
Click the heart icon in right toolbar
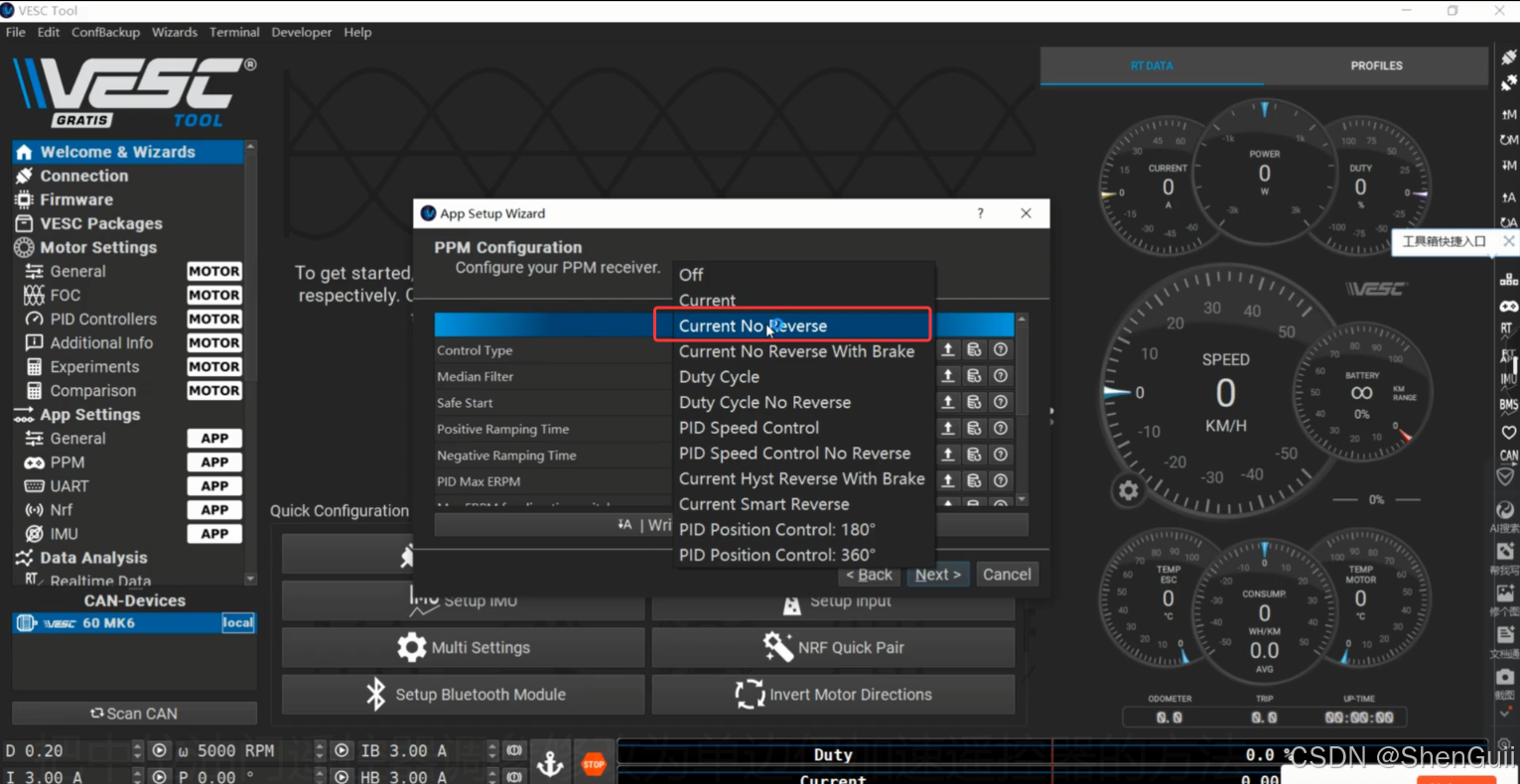[x=1508, y=432]
